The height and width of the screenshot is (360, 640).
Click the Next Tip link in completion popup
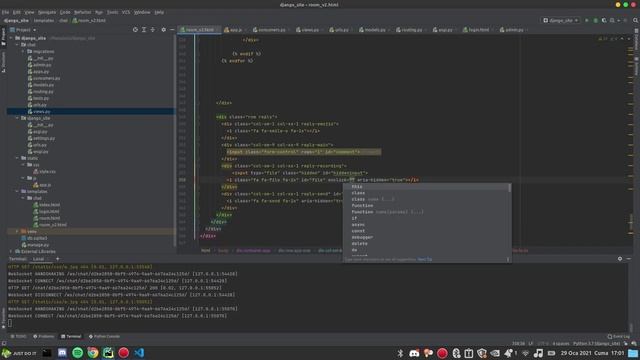(424, 259)
